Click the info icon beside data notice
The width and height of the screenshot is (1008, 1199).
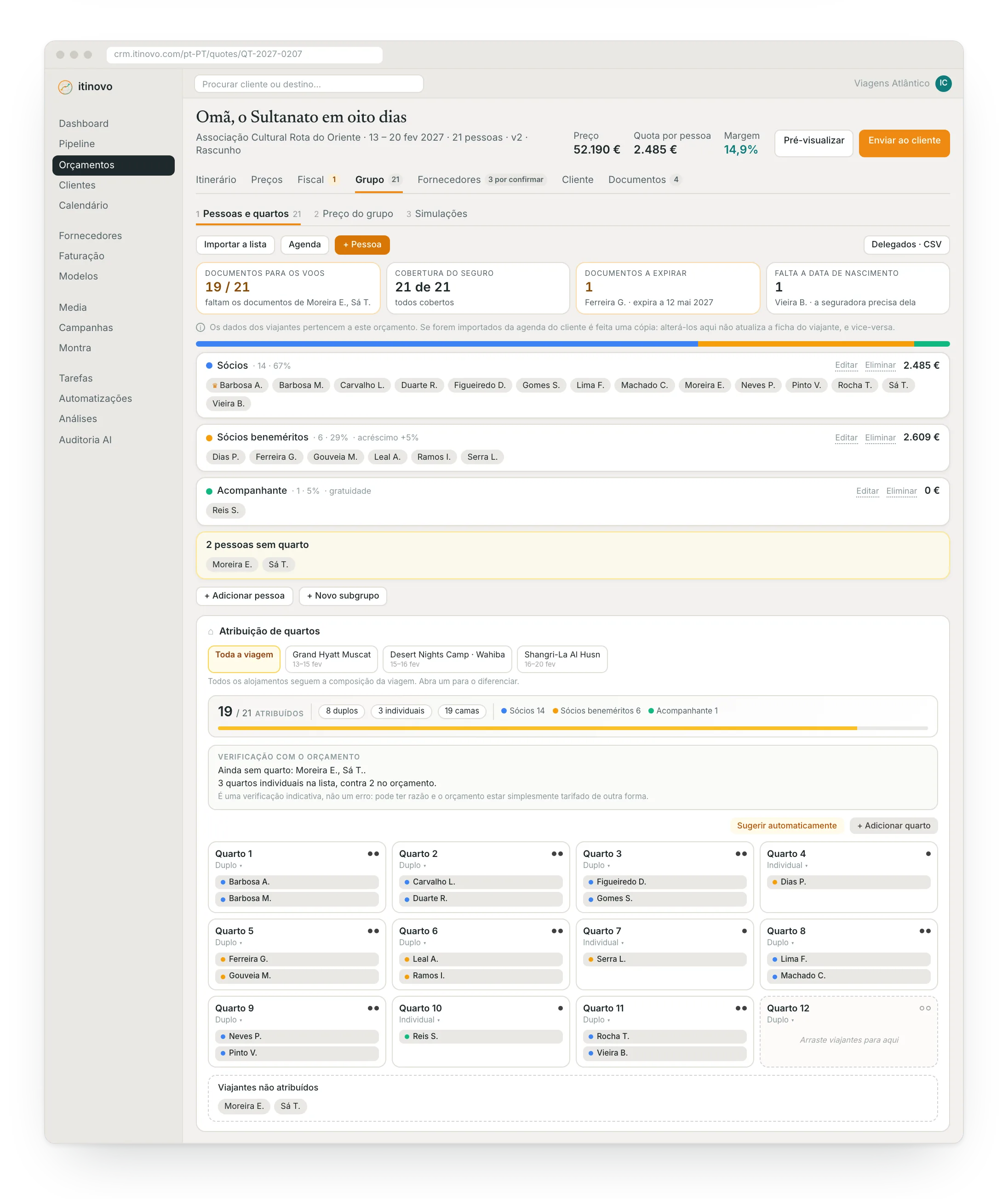point(200,327)
